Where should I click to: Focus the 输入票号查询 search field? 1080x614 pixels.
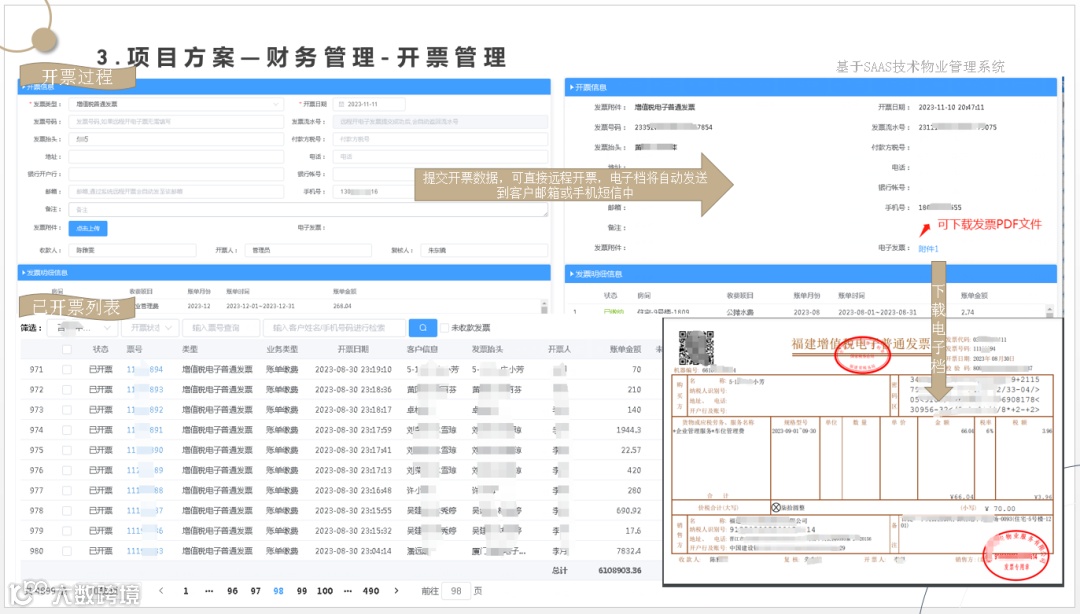(x=221, y=328)
